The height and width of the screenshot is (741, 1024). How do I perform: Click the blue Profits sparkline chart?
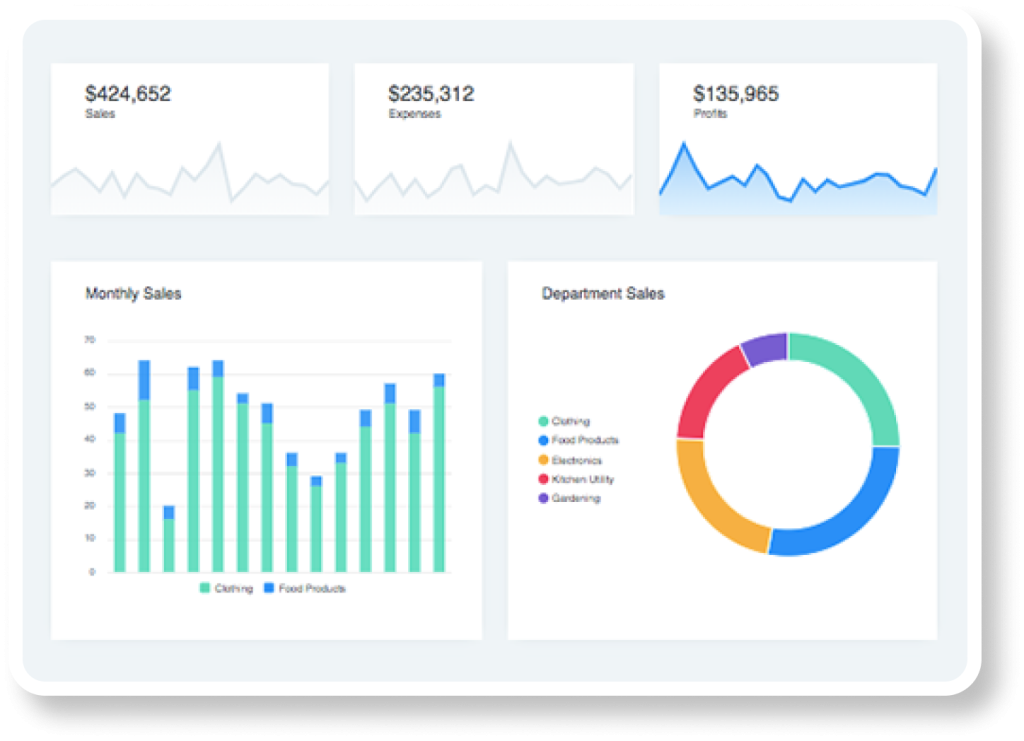pos(797,182)
